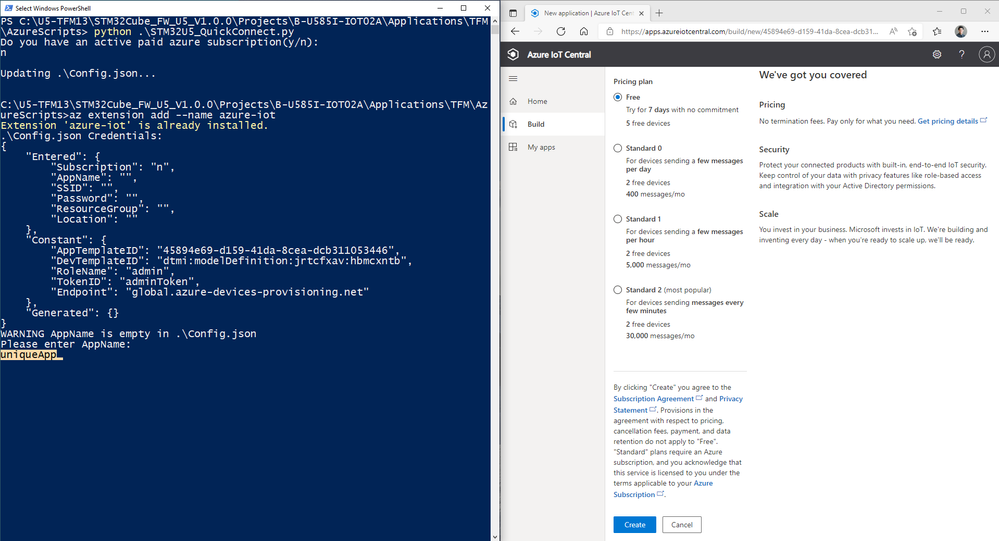Viewport: 999px width, 541px height.
Task: Select the New application browser tab
Action: (x=586, y=13)
